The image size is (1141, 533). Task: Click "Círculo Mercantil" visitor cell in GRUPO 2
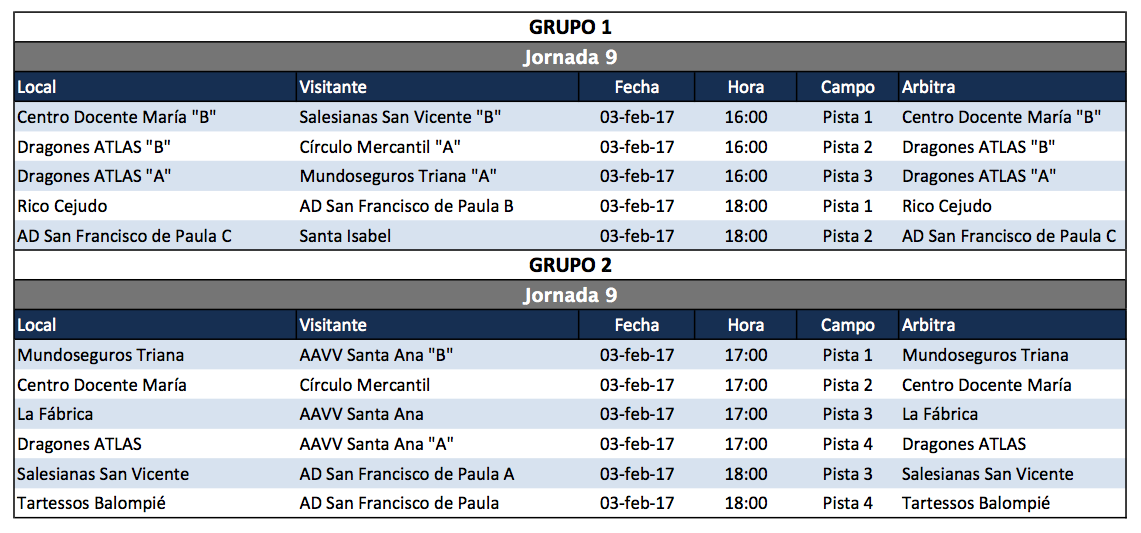tap(365, 385)
